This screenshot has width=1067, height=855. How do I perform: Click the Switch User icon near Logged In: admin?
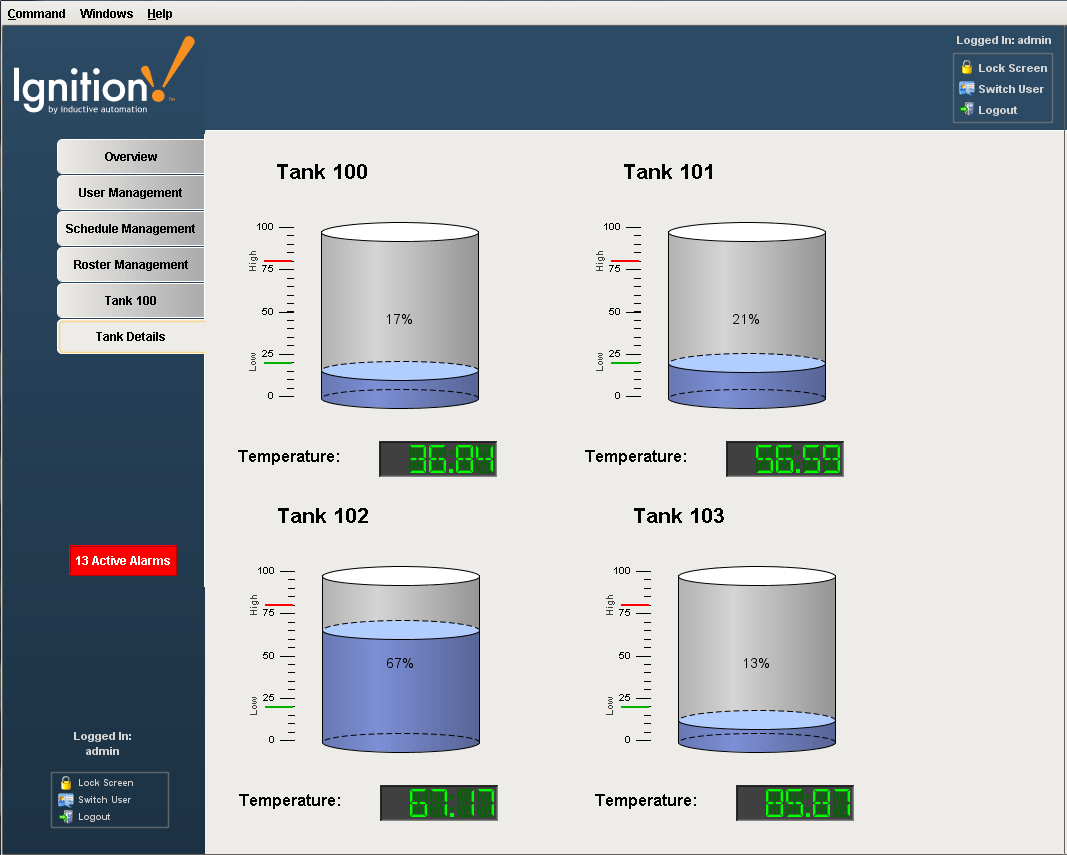[x=65, y=798]
